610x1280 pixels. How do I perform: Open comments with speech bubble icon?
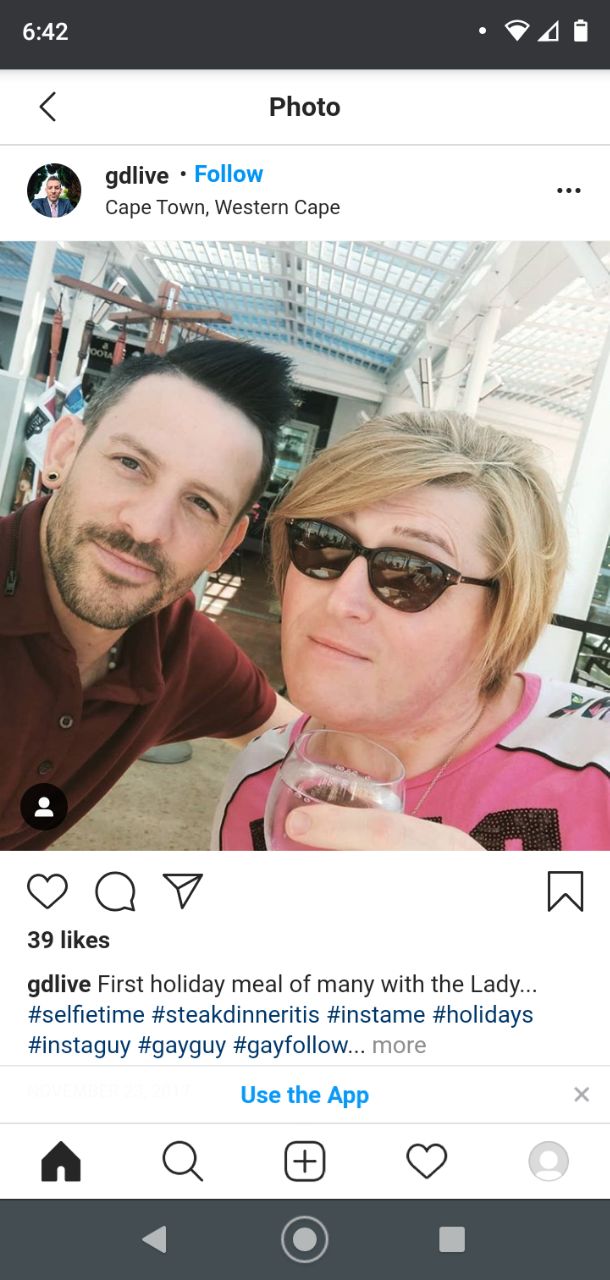[x=115, y=891]
